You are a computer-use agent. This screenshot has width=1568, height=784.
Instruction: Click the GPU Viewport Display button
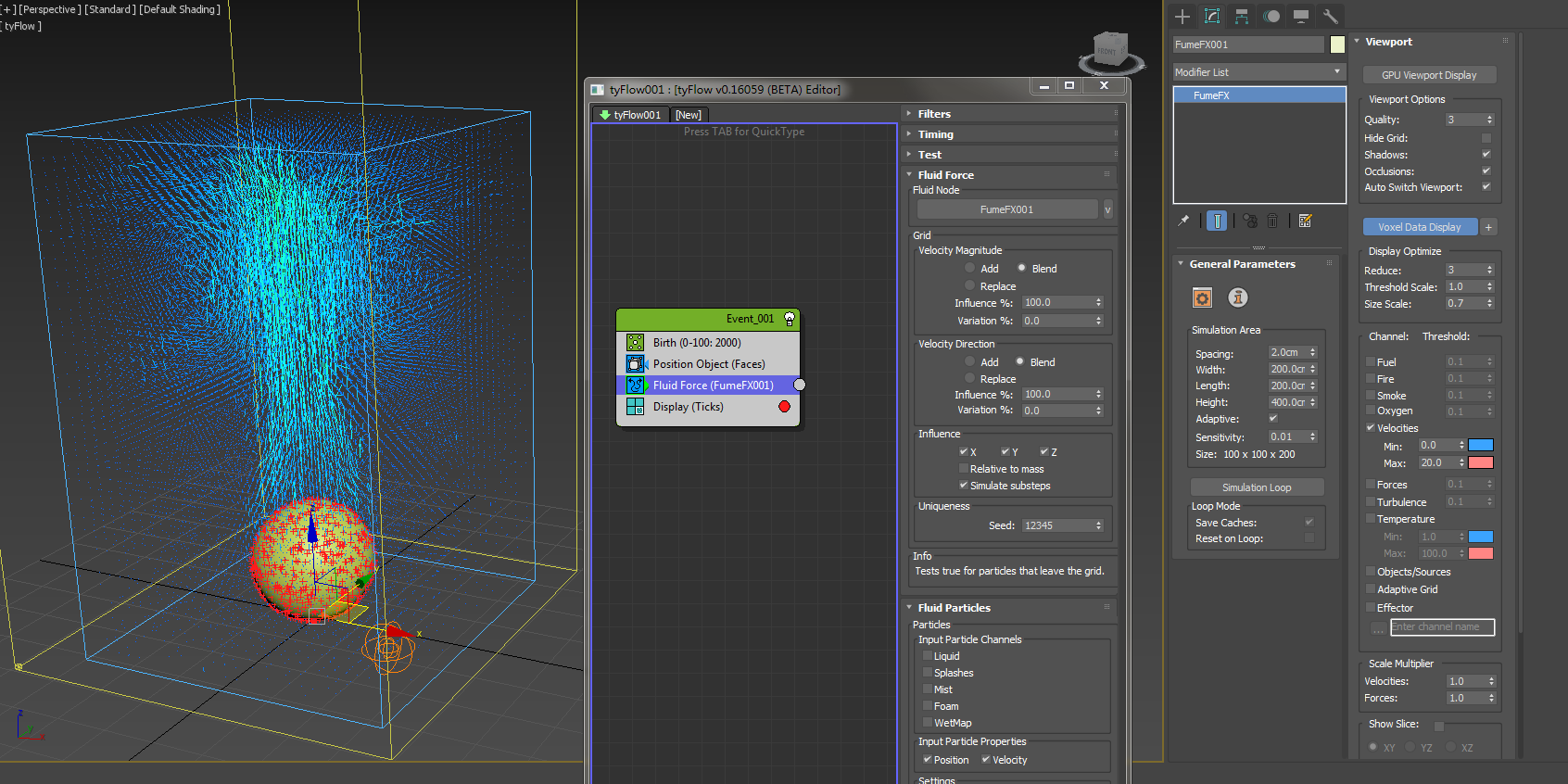pyautogui.click(x=1428, y=75)
